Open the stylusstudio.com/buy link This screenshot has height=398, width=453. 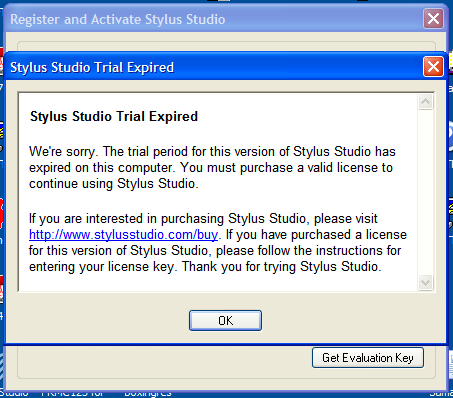[x=123, y=235]
